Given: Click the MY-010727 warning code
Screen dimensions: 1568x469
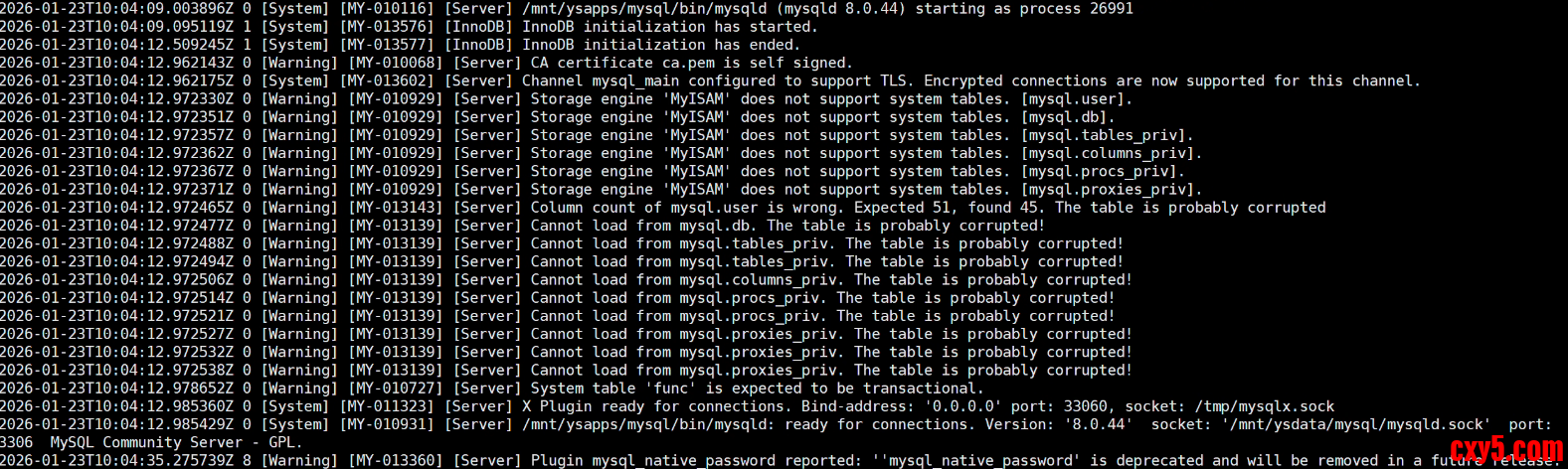Looking at the screenshot, I should (394, 389).
